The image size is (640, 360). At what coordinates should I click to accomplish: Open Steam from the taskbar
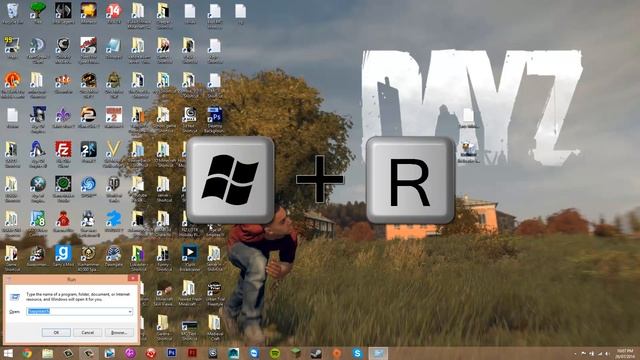[316, 353]
